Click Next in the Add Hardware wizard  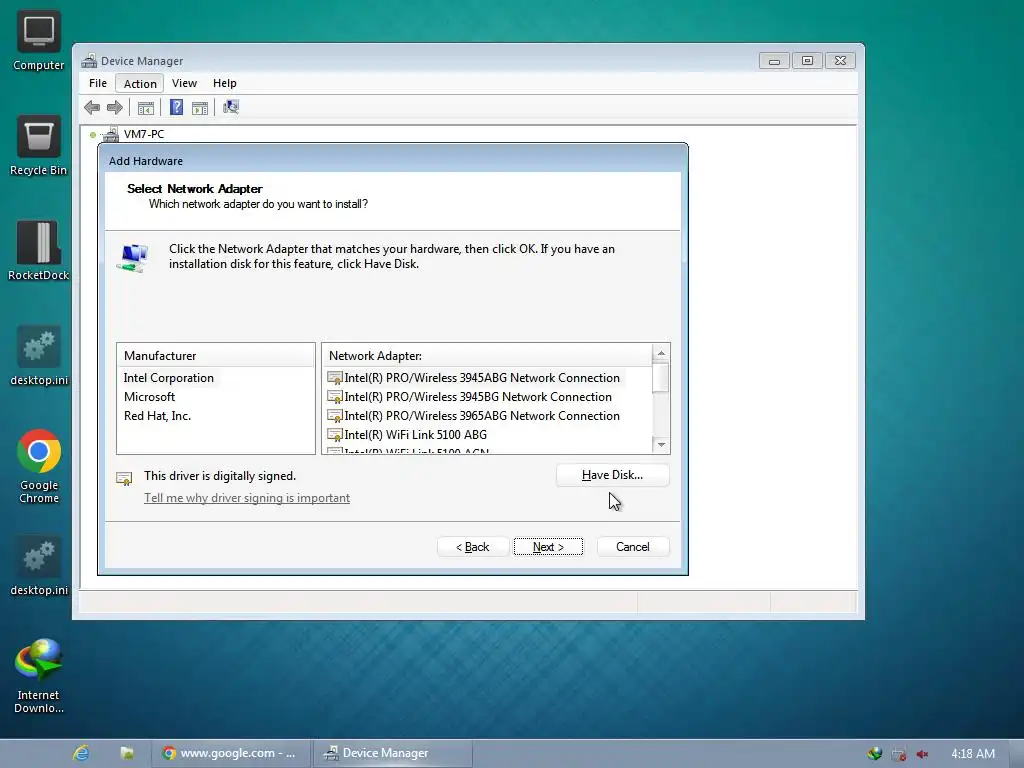click(x=548, y=547)
